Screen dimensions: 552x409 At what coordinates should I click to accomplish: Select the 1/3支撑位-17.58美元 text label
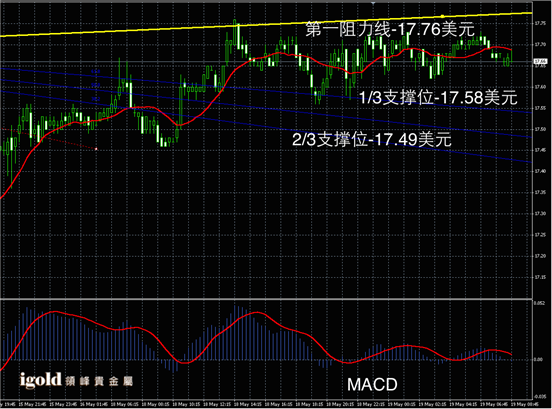[438, 97]
